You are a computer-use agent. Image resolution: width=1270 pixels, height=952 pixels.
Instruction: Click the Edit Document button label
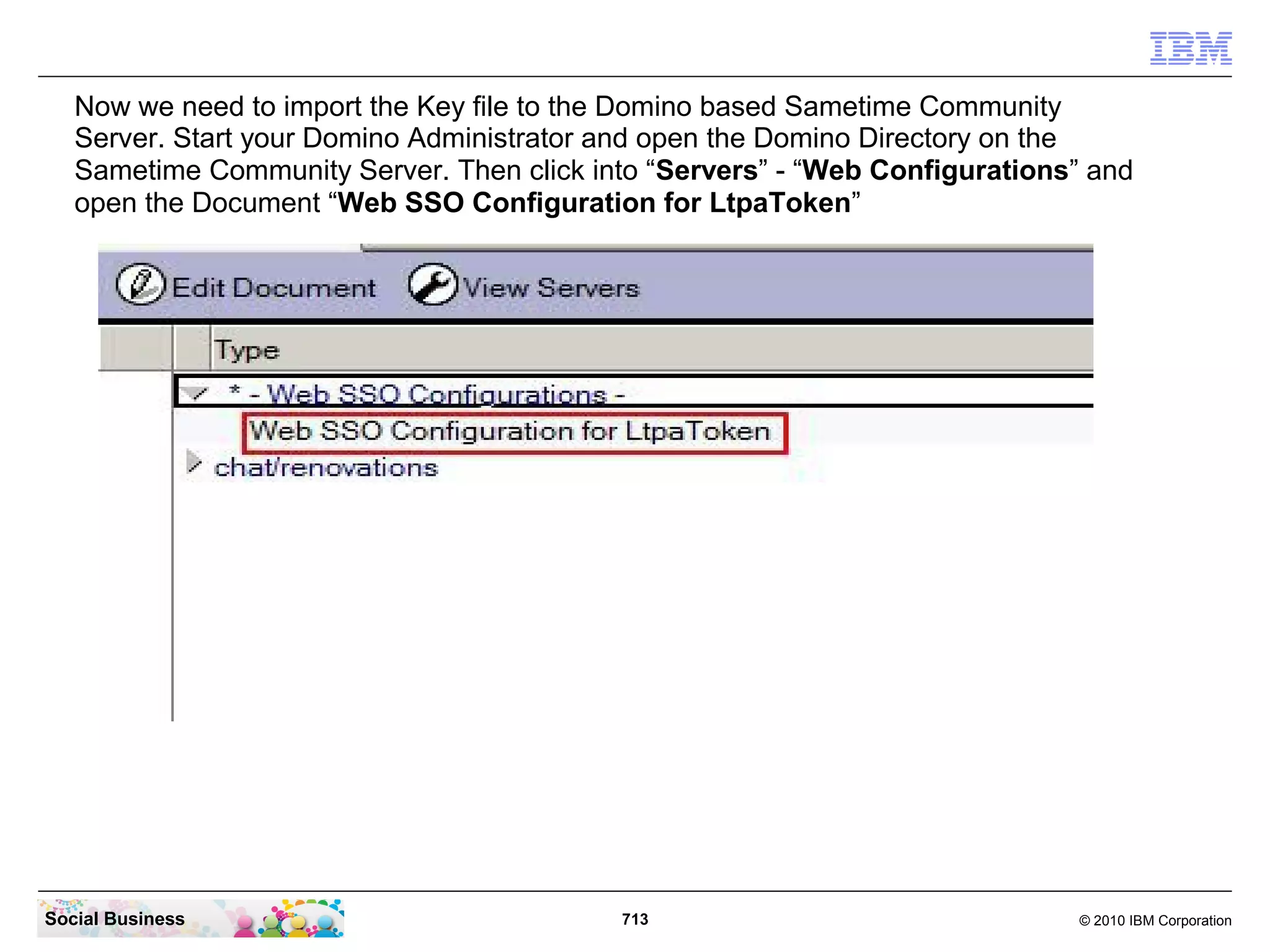[273, 288]
